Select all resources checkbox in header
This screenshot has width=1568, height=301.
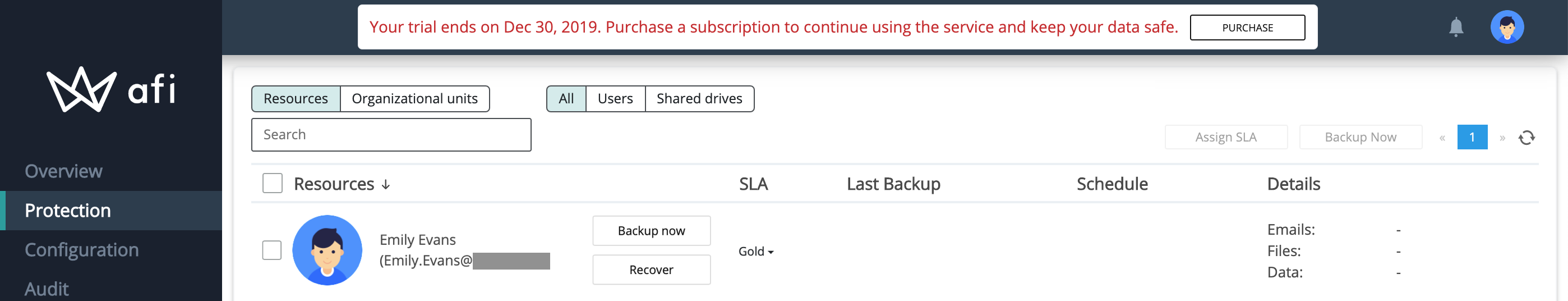272,184
